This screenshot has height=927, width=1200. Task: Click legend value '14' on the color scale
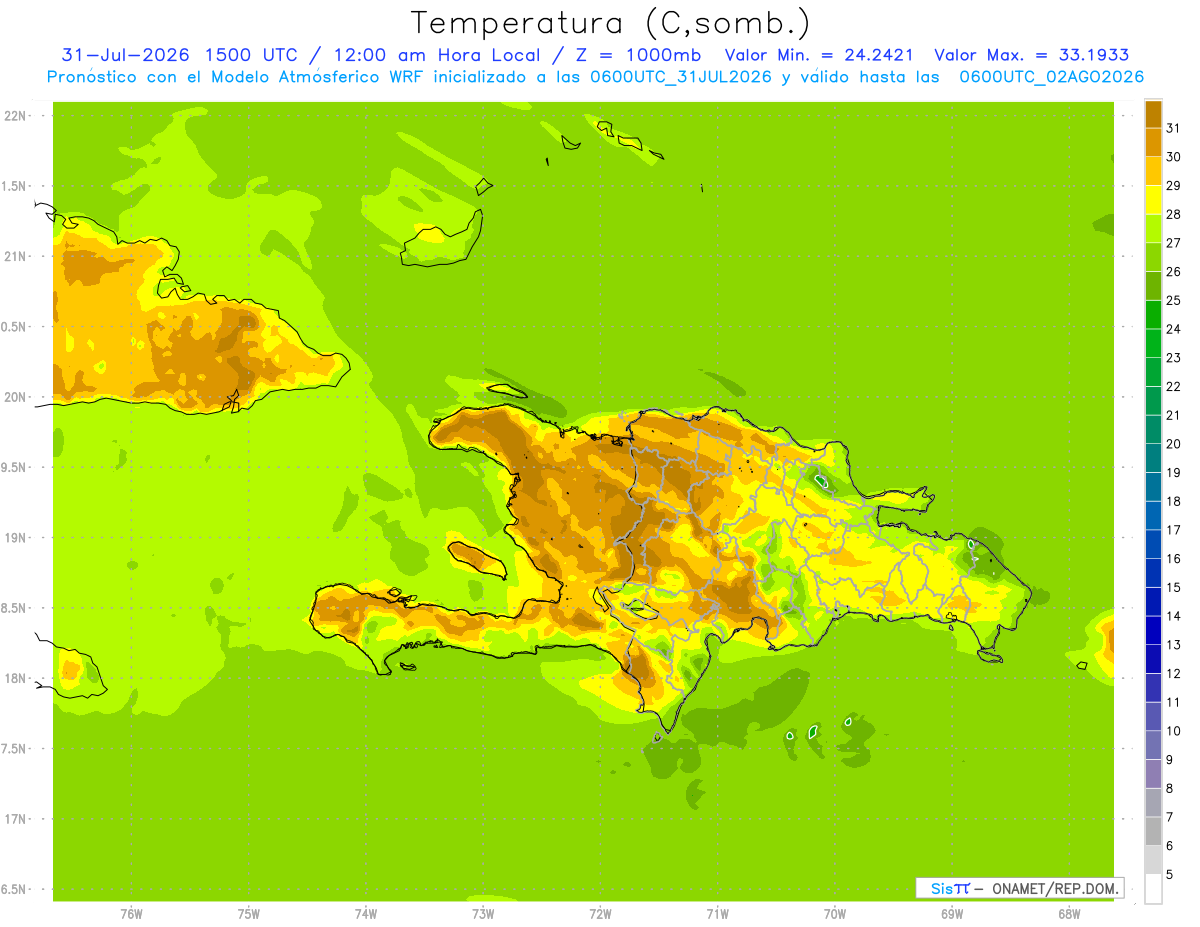coord(1173,616)
